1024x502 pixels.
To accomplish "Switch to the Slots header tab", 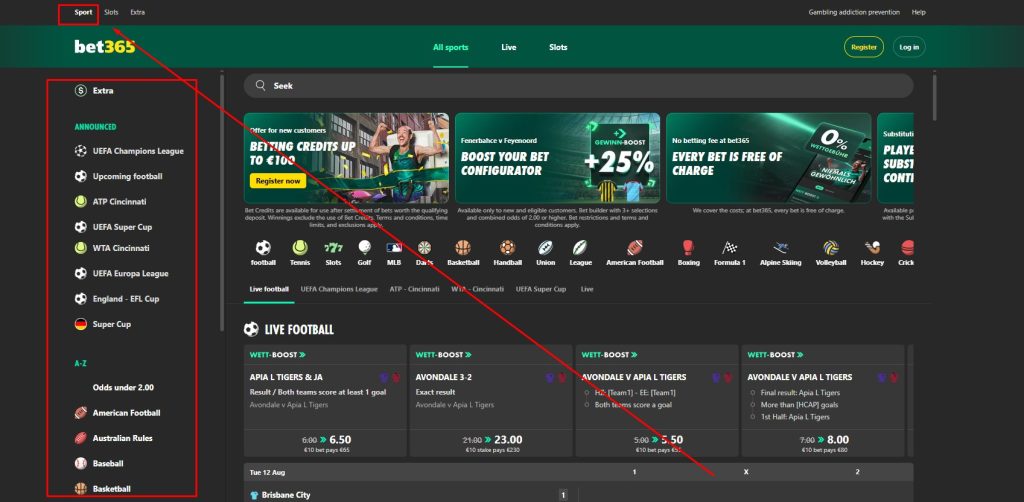I will tap(558, 47).
